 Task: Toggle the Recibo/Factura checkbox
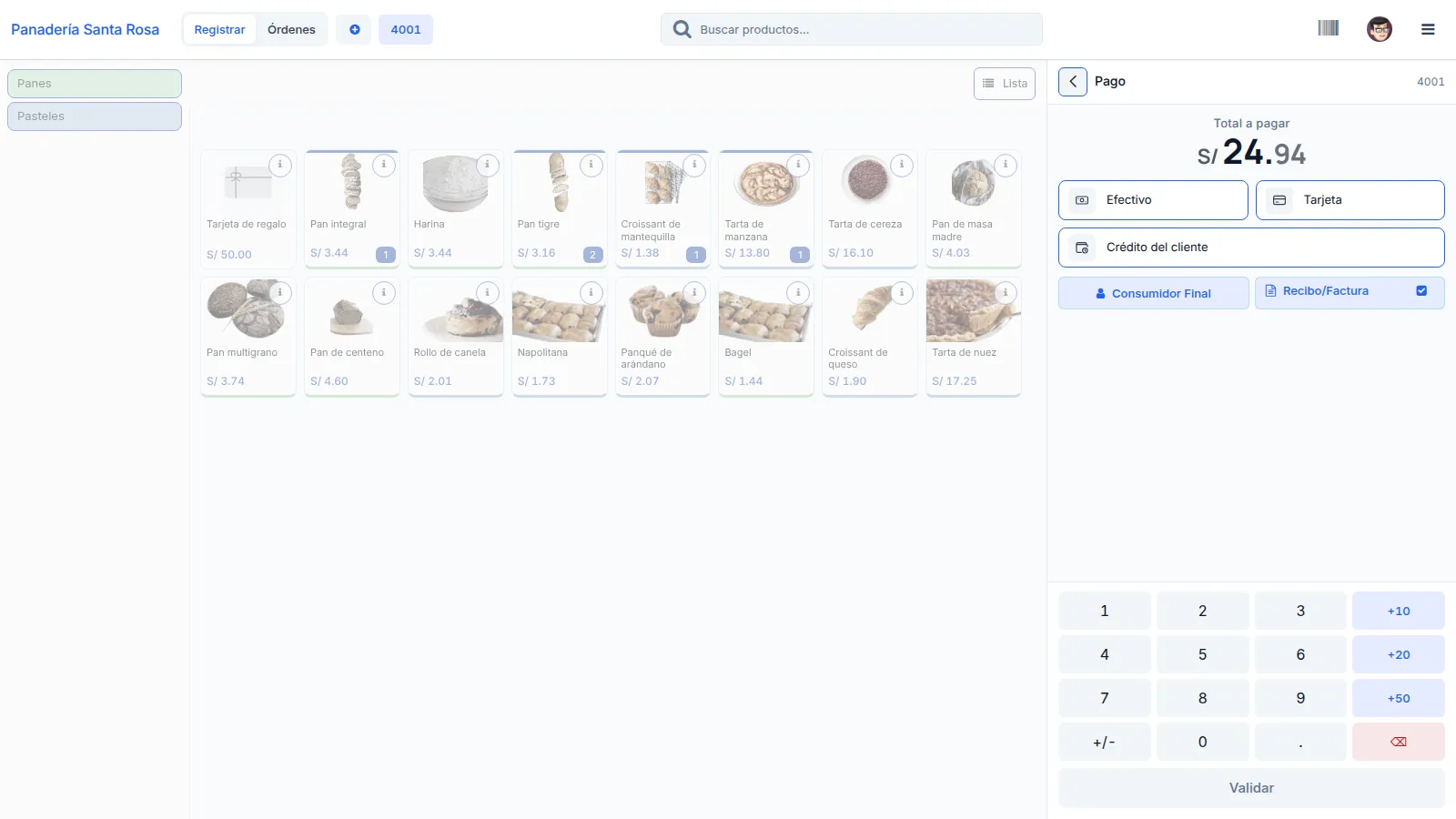pyautogui.click(x=1421, y=291)
